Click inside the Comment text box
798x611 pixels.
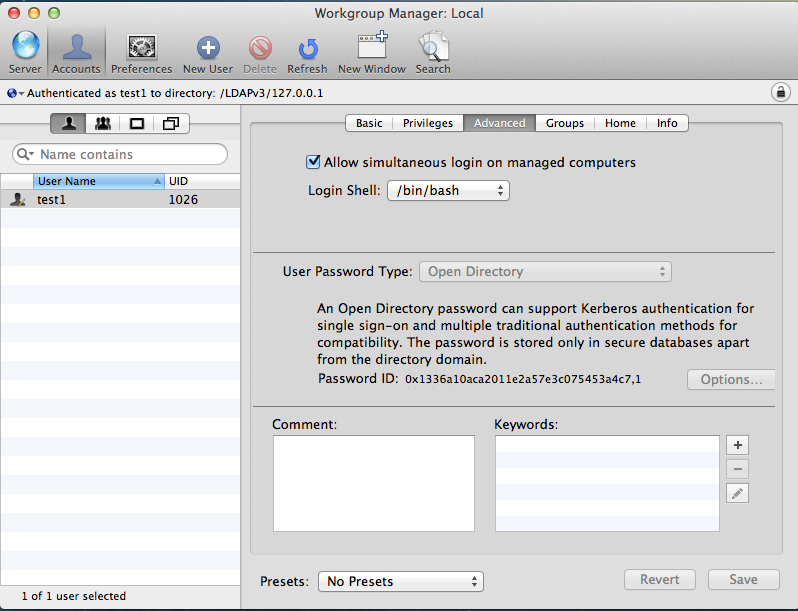pyautogui.click(x=374, y=483)
